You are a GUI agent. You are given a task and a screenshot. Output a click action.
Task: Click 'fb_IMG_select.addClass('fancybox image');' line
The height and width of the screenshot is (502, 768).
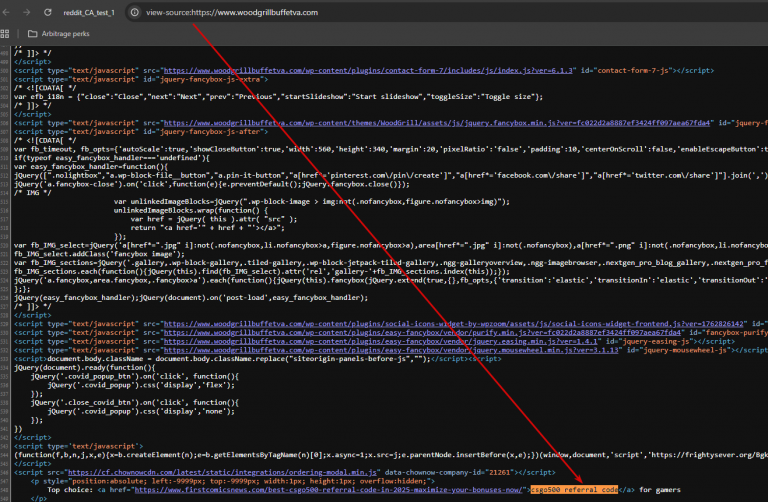click(x=99, y=254)
